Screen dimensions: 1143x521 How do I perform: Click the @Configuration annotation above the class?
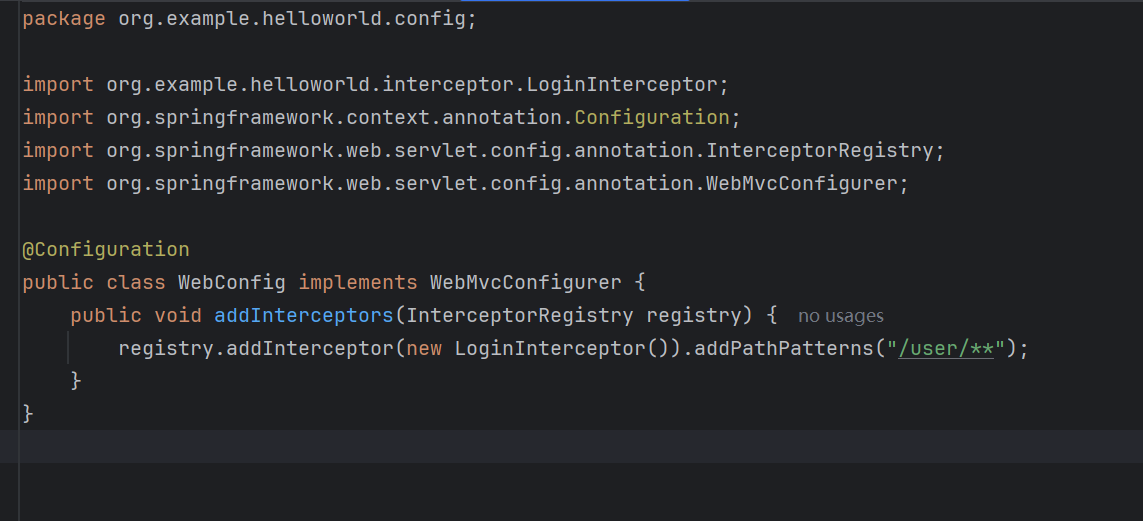(105, 249)
